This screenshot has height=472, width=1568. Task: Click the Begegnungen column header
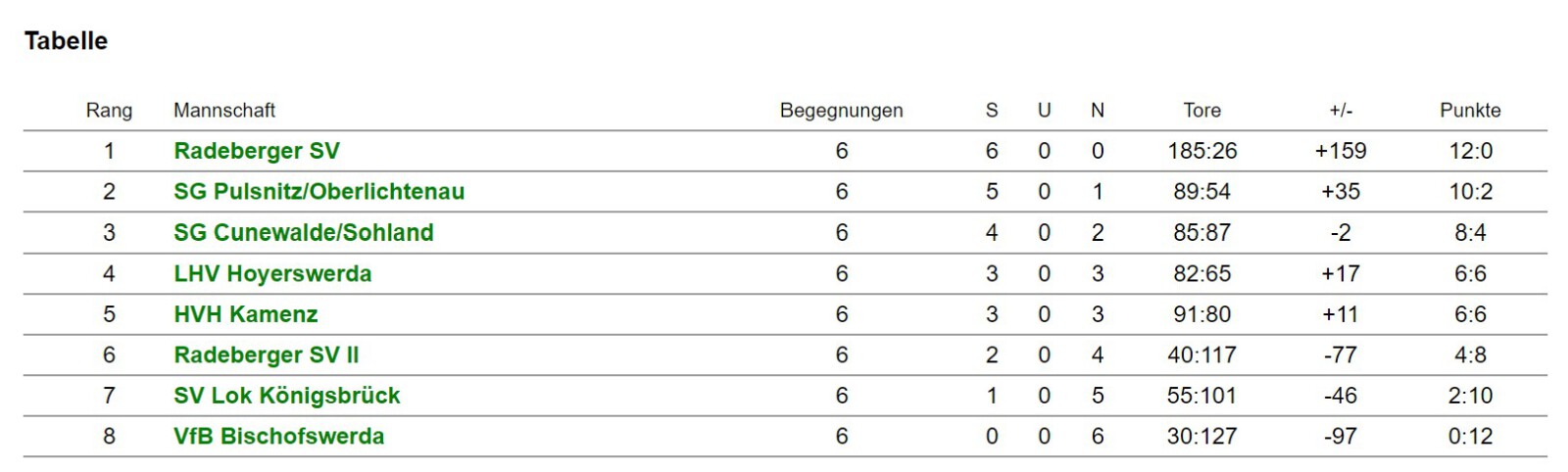point(842,111)
